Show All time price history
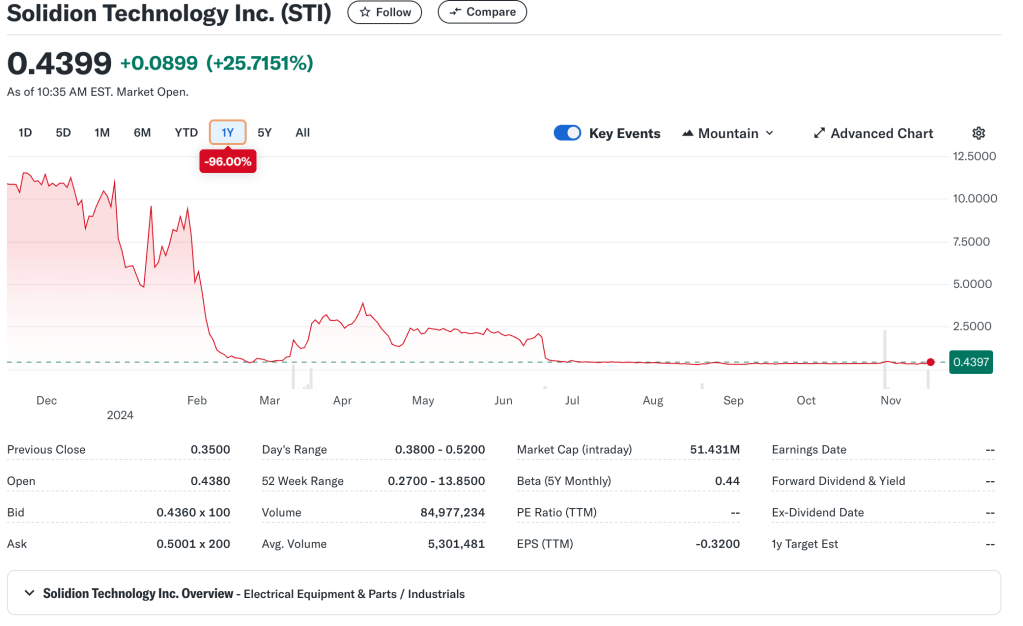The width and height of the screenshot is (1023, 626). point(303,132)
